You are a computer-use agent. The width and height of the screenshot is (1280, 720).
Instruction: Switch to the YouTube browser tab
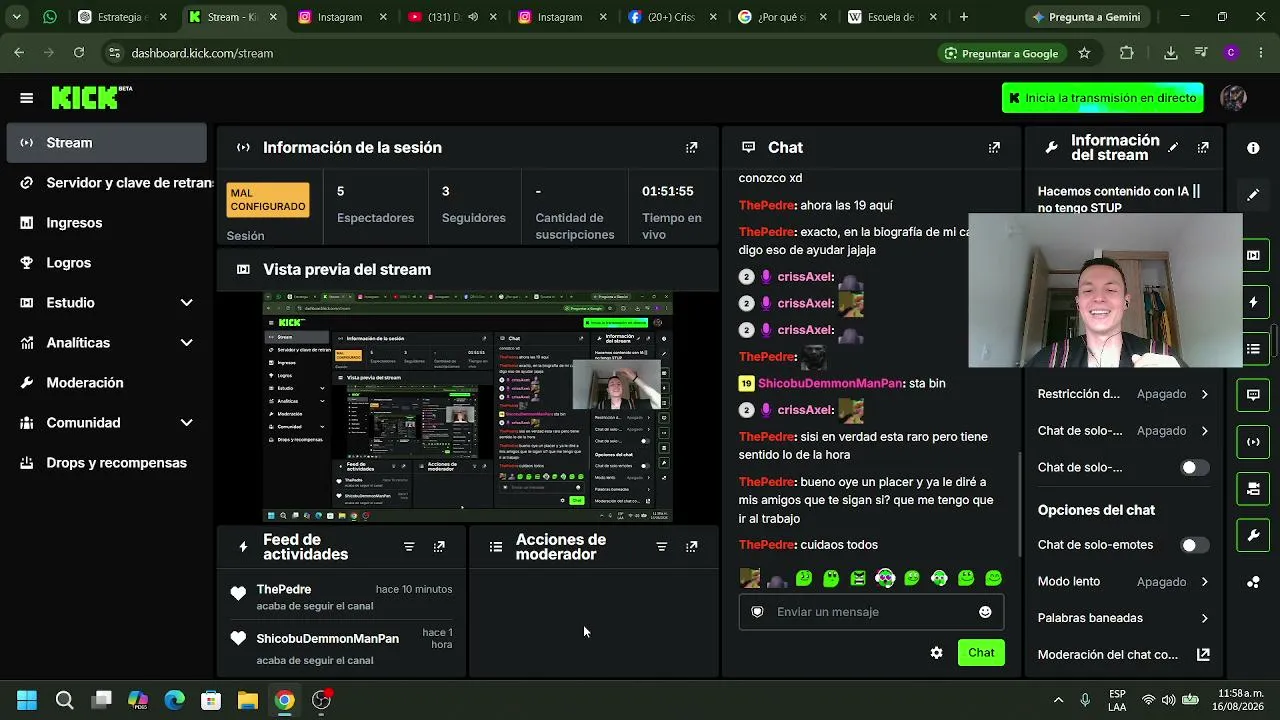point(451,17)
